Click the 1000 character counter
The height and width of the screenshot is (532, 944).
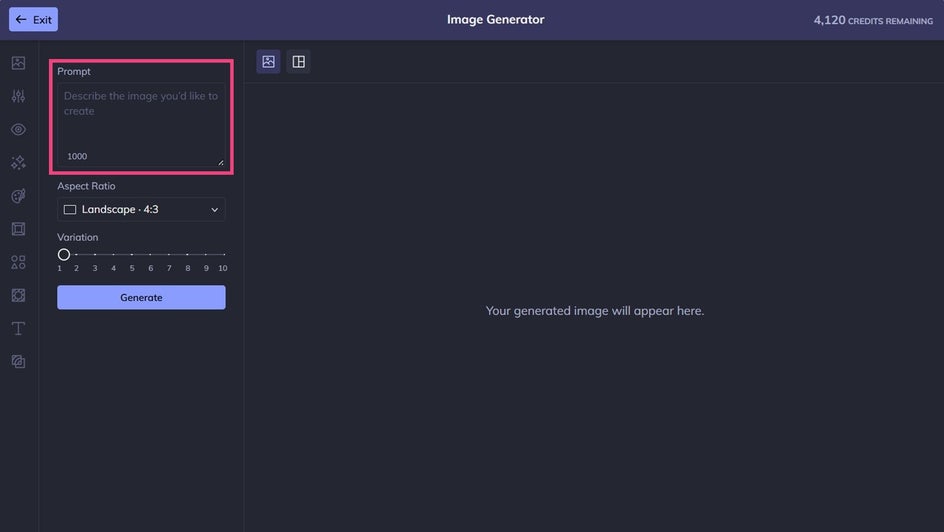77,156
